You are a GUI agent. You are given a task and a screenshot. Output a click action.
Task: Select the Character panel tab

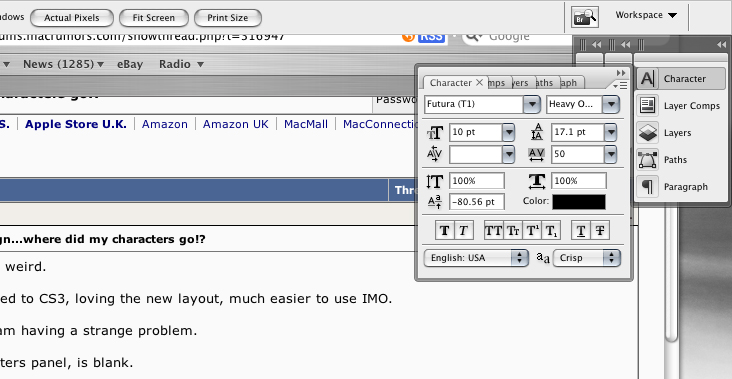tap(450, 83)
